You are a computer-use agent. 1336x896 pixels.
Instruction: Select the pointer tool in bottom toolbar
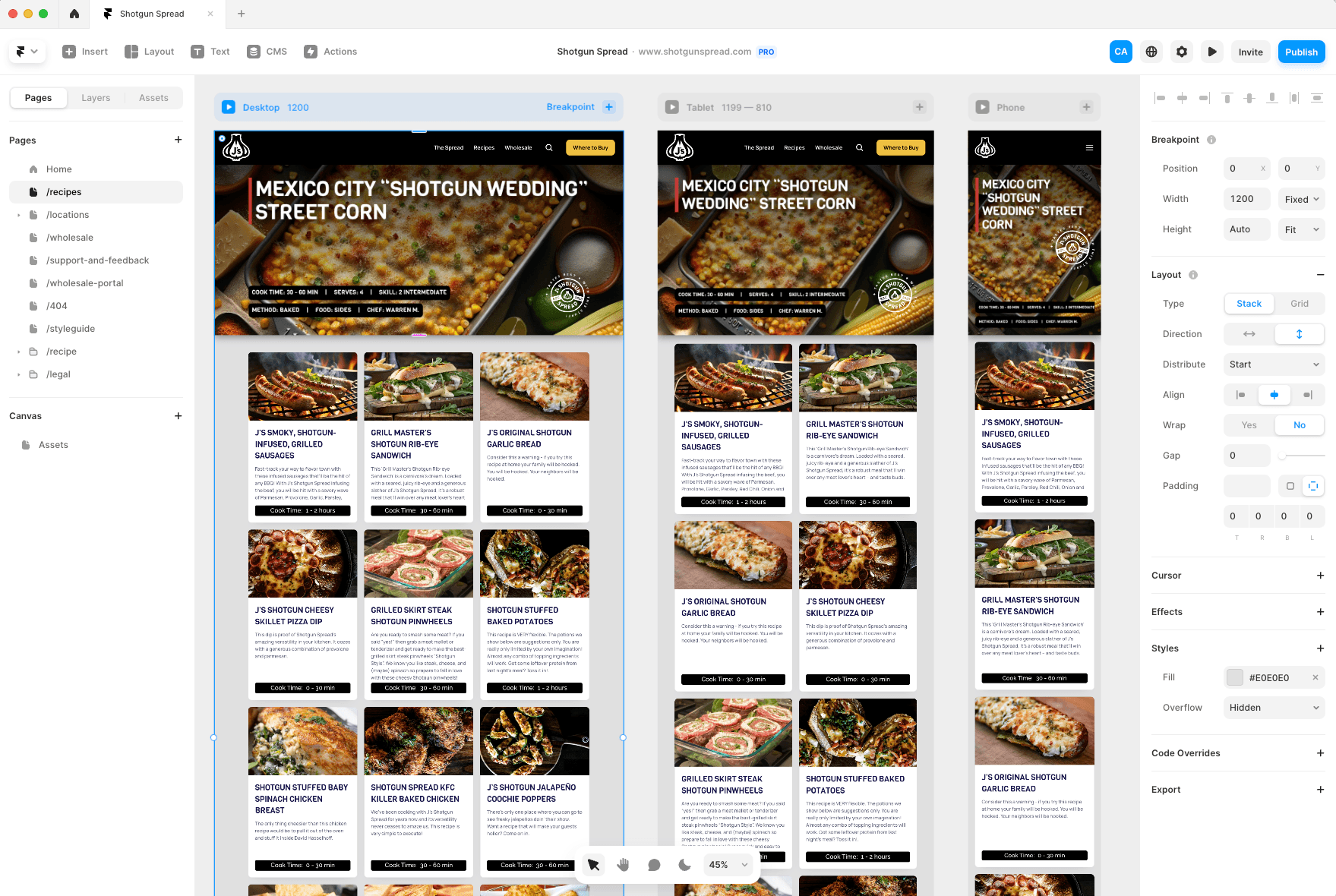pos(593,865)
